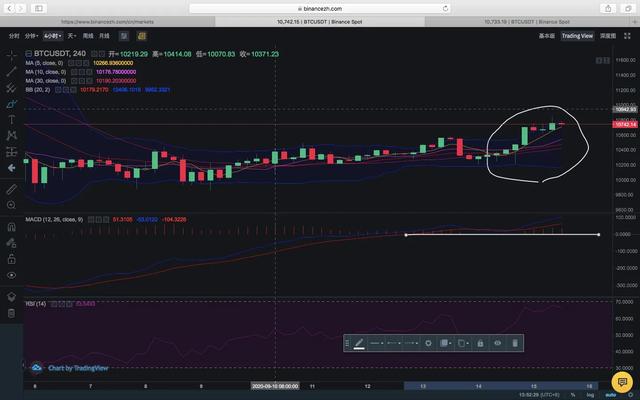This screenshot has height=400, width=640.
Task: Select the 周线 weekly interval
Action: pos(88,36)
